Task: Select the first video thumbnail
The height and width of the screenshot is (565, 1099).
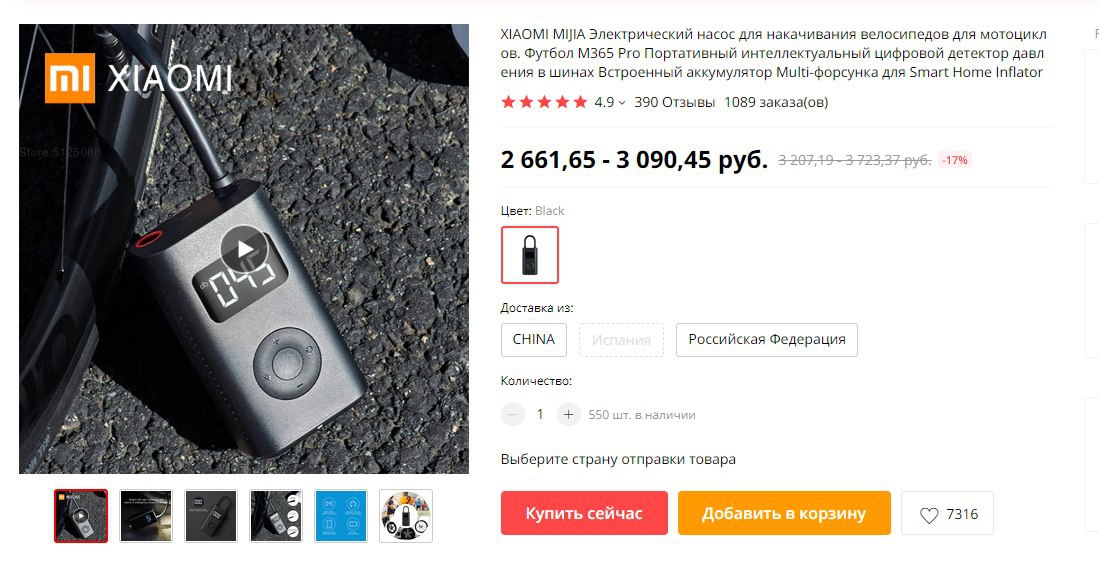Action: point(81,516)
